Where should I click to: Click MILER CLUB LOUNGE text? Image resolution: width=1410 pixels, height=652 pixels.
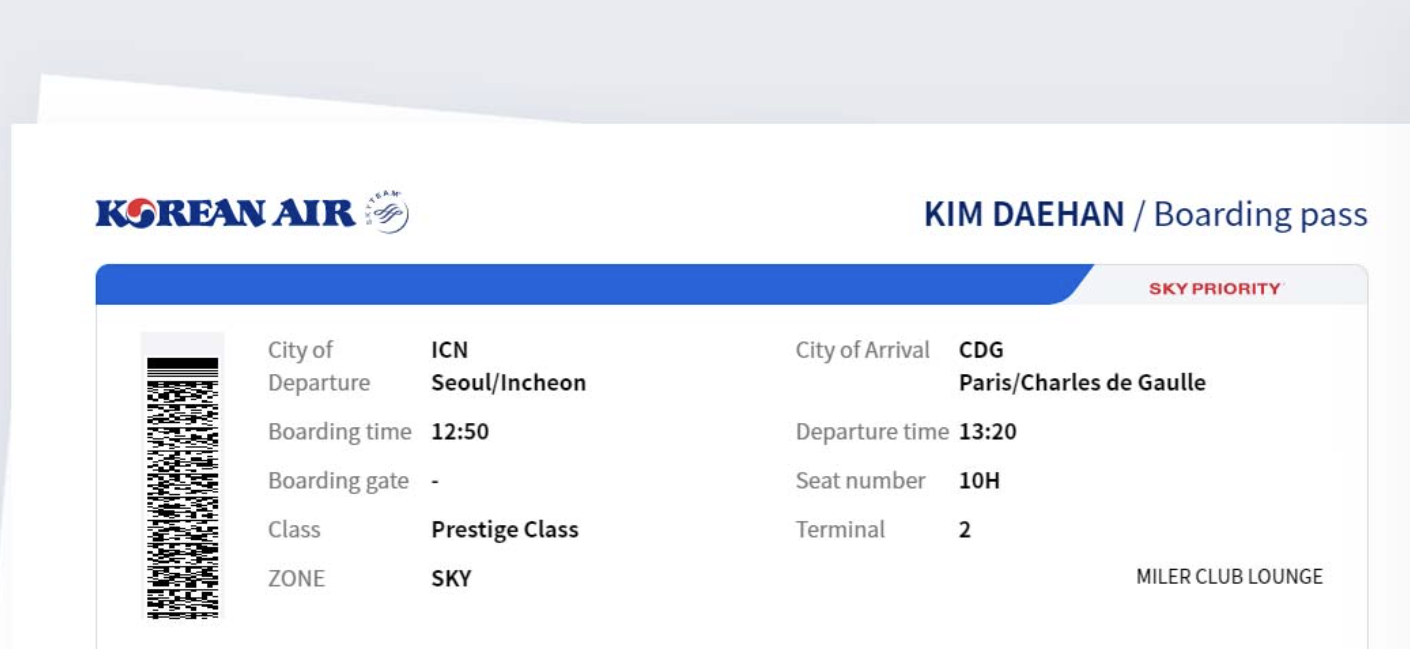1229,577
